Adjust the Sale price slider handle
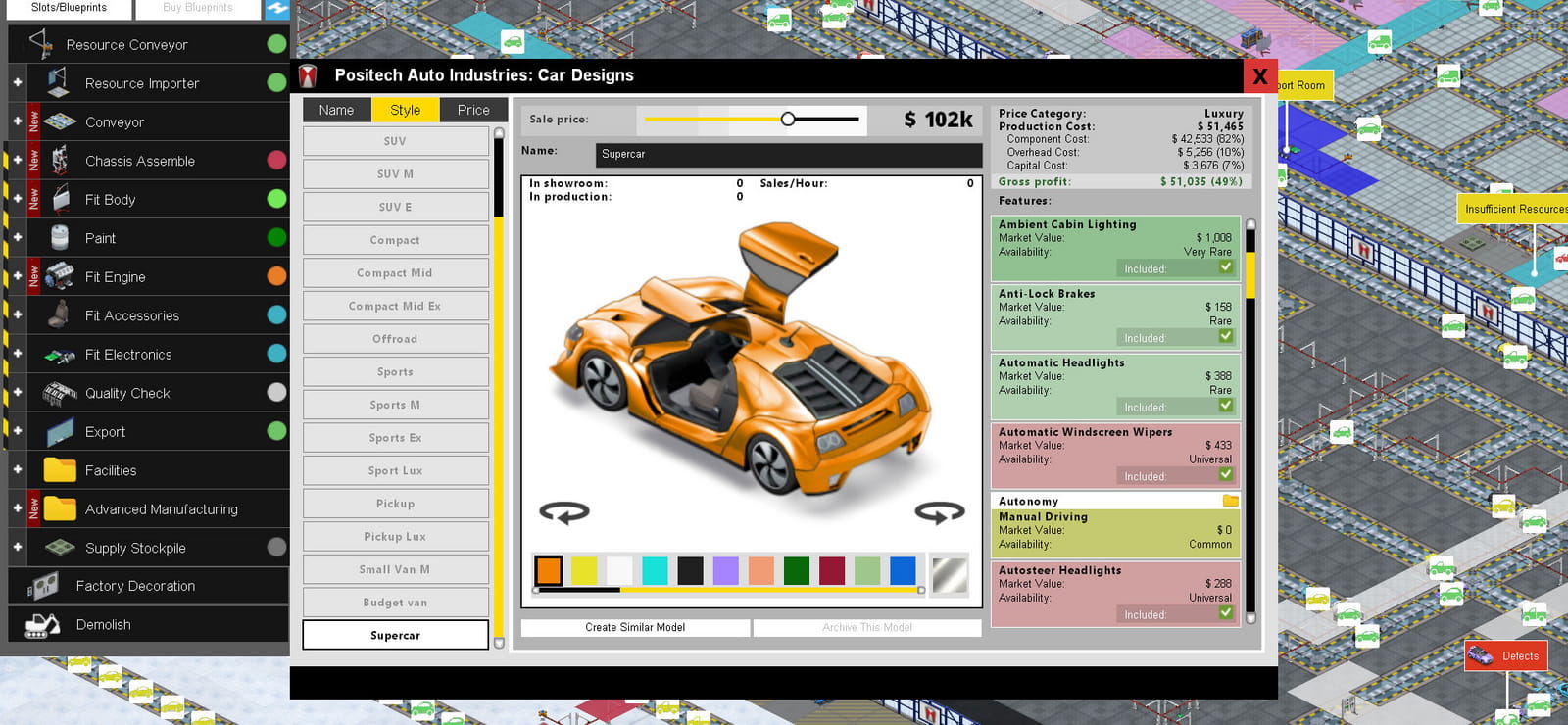 click(x=788, y=119)
